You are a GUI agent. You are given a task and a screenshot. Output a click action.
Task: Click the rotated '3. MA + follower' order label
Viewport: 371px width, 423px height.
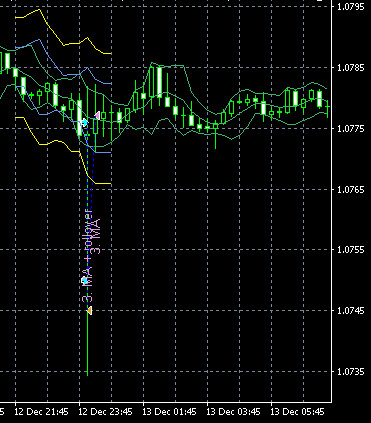(x=87, y=256)
